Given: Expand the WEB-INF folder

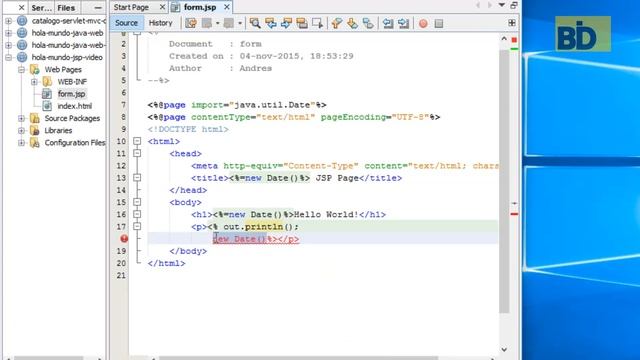Looking at the screenshot, I should coord(34,82).
